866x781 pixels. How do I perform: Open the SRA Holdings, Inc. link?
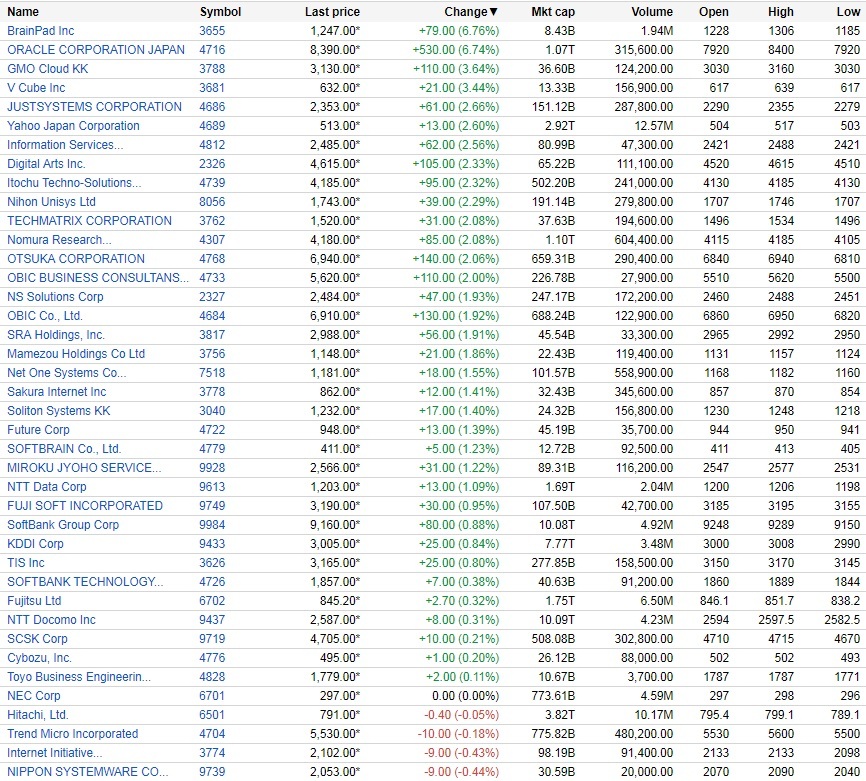[56, 335]
